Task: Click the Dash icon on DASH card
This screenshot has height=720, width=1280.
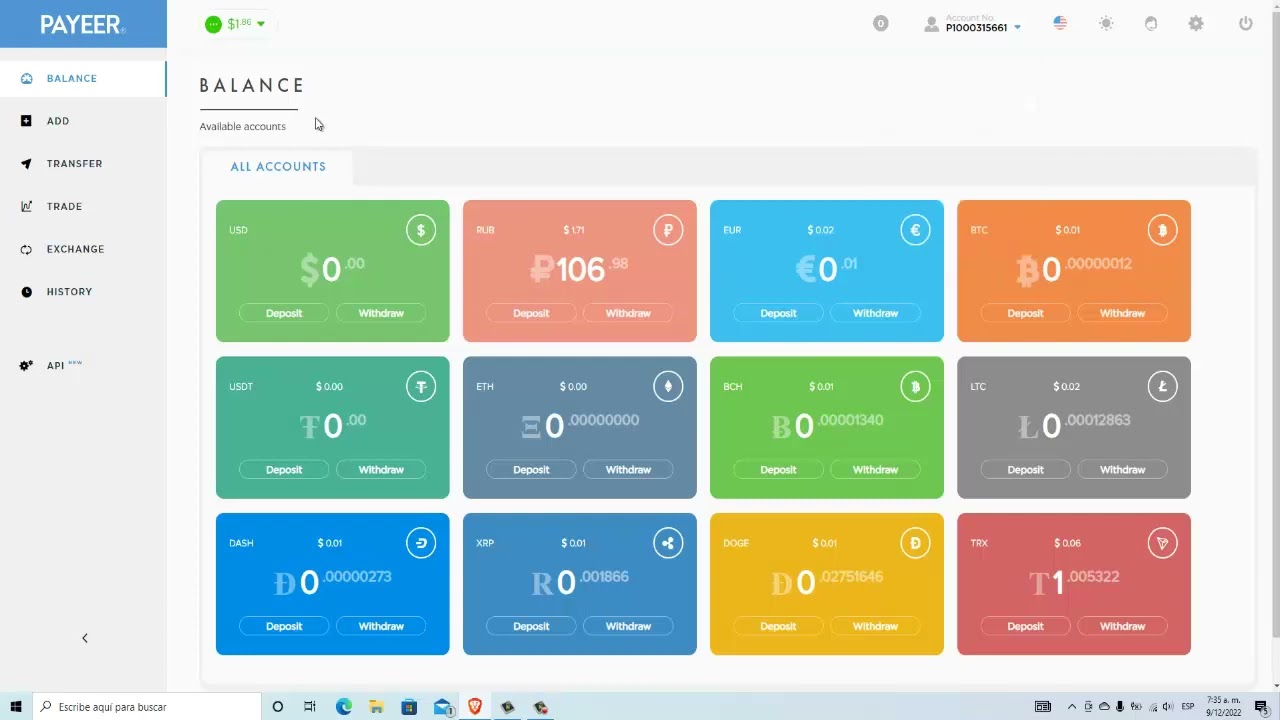Action: (421, 543)
